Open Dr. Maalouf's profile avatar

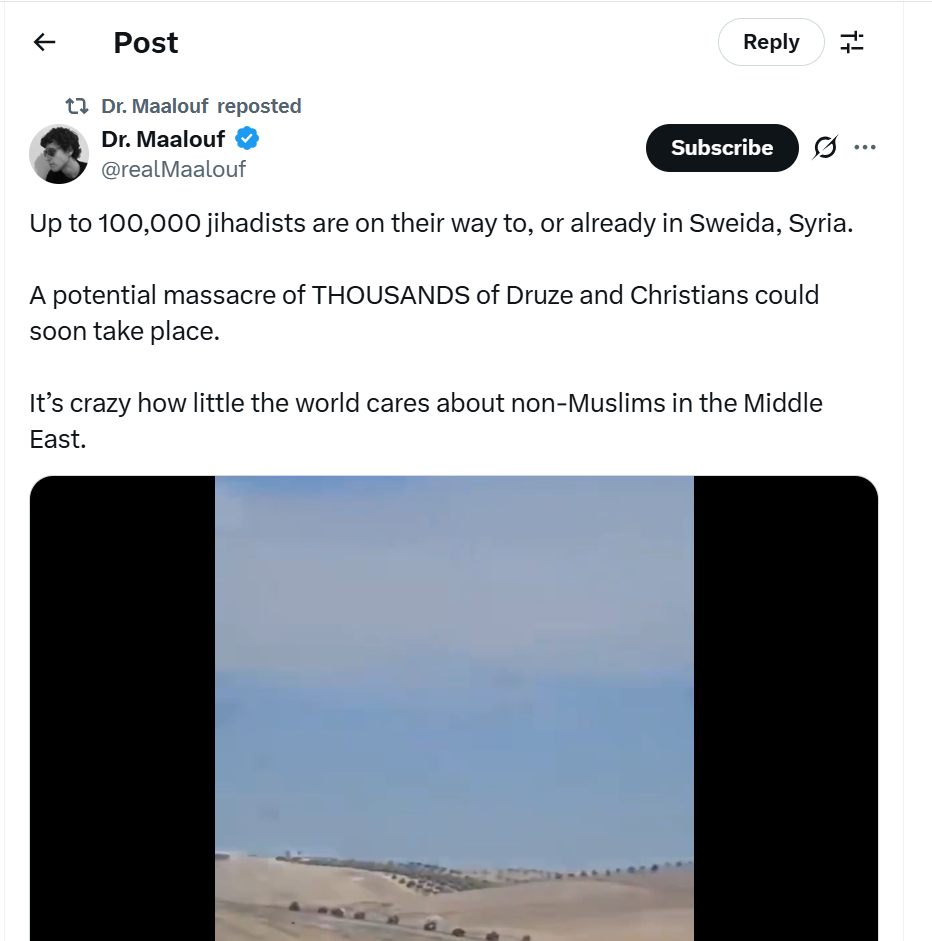59,154
